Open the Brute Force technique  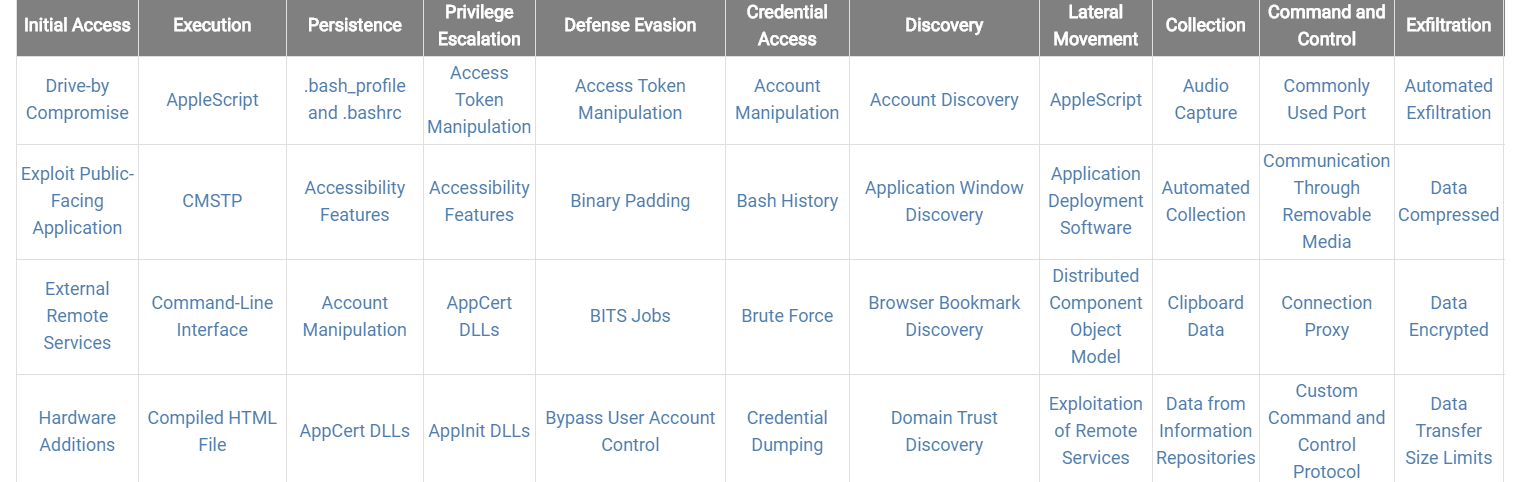point(787,316)
